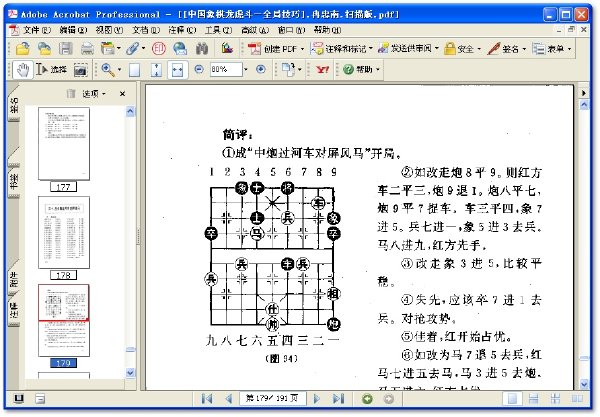Go to the previous page
The image size is (600, 417).
click(x=229, y=399)
